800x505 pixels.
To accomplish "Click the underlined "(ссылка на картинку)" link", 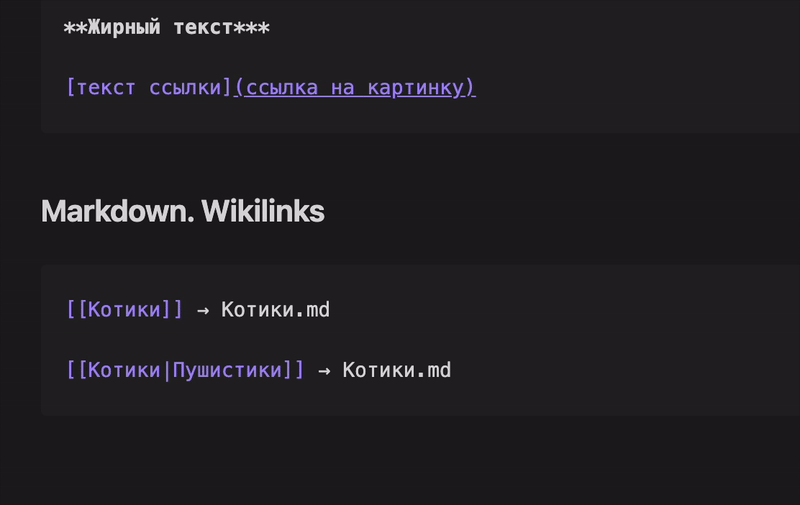I will 355,87.
